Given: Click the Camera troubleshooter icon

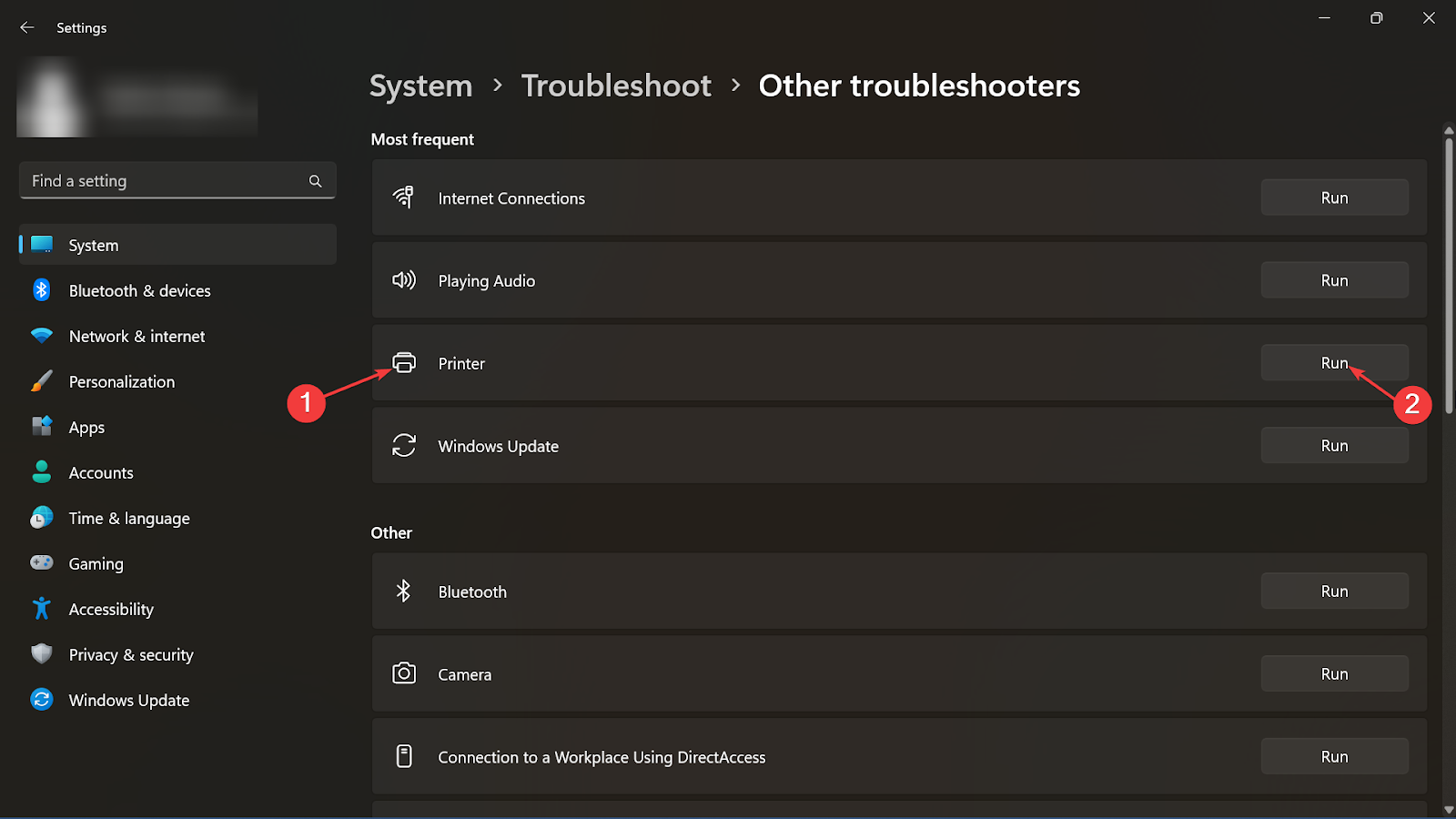Looking at the screenshot, I should (404, 673).
